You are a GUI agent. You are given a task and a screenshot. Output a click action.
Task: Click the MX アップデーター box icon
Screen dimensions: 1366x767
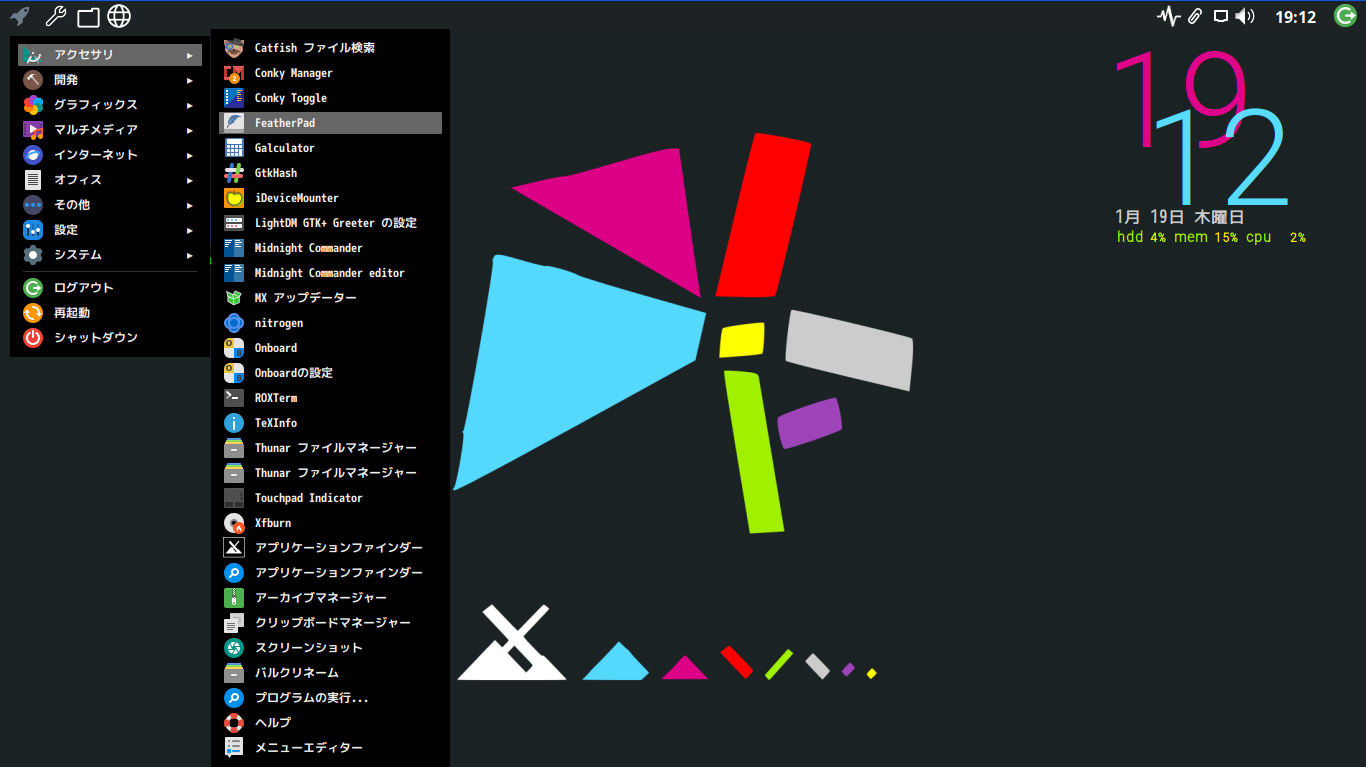click(234, 298)
